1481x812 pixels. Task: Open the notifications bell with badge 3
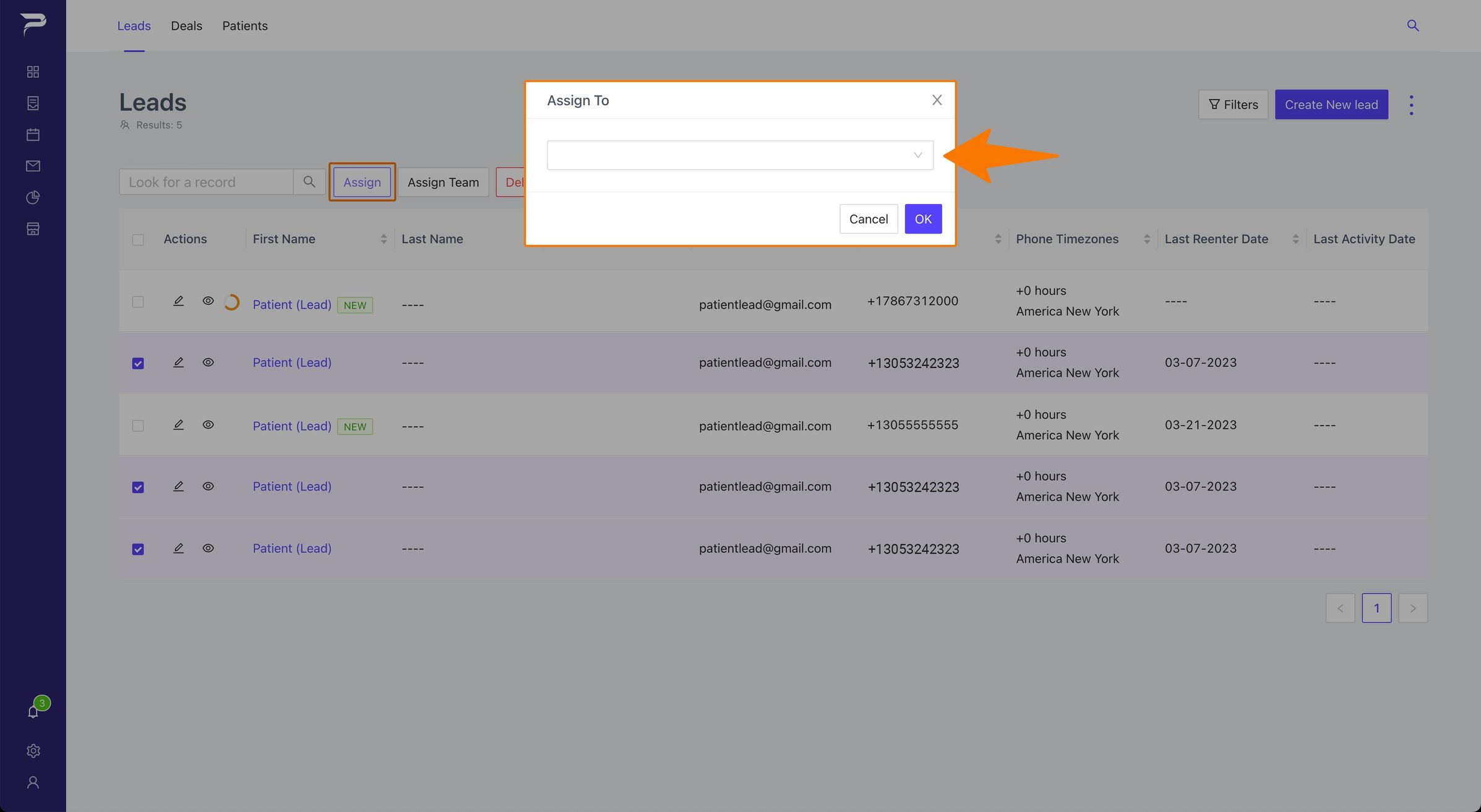click(x=33, y=711)
